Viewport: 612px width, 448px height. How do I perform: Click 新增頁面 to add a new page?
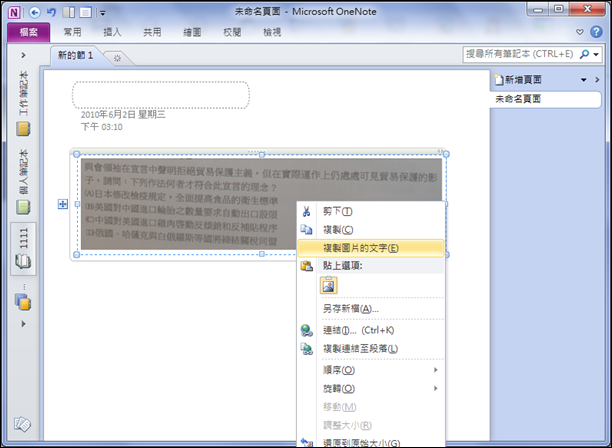click(518, 80)
